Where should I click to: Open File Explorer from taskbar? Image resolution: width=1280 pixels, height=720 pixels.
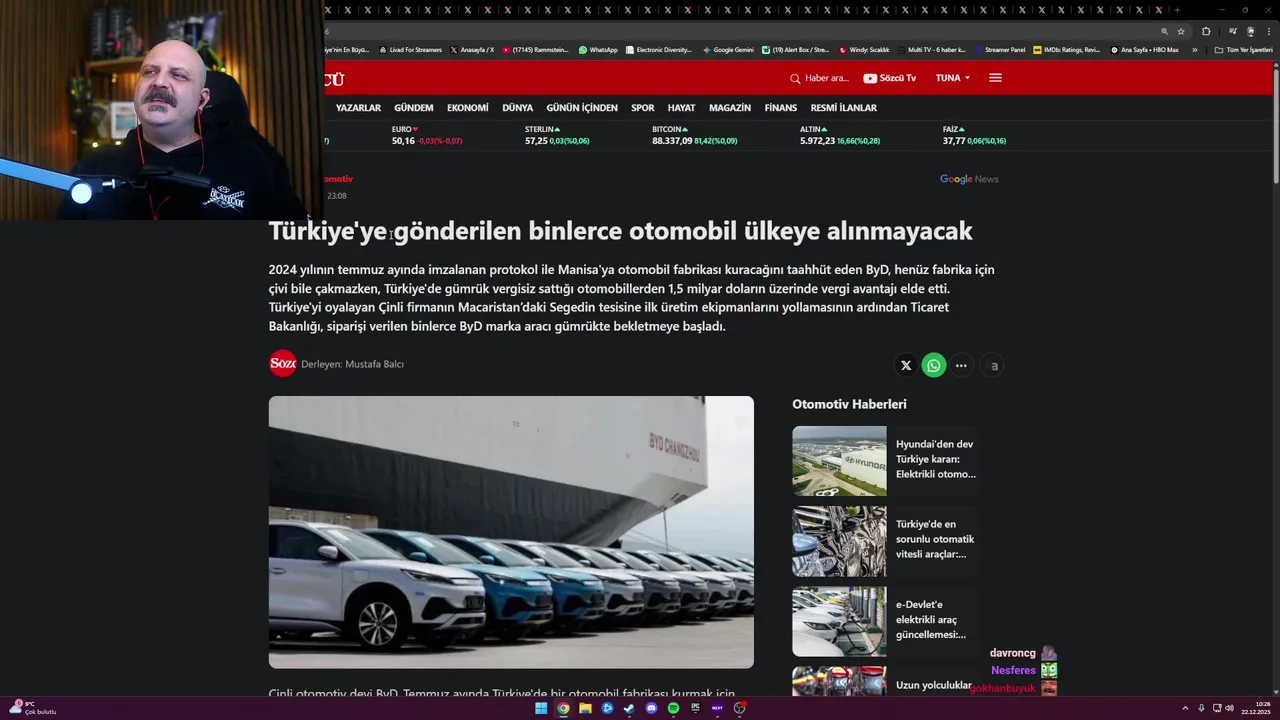pos(585,708)
